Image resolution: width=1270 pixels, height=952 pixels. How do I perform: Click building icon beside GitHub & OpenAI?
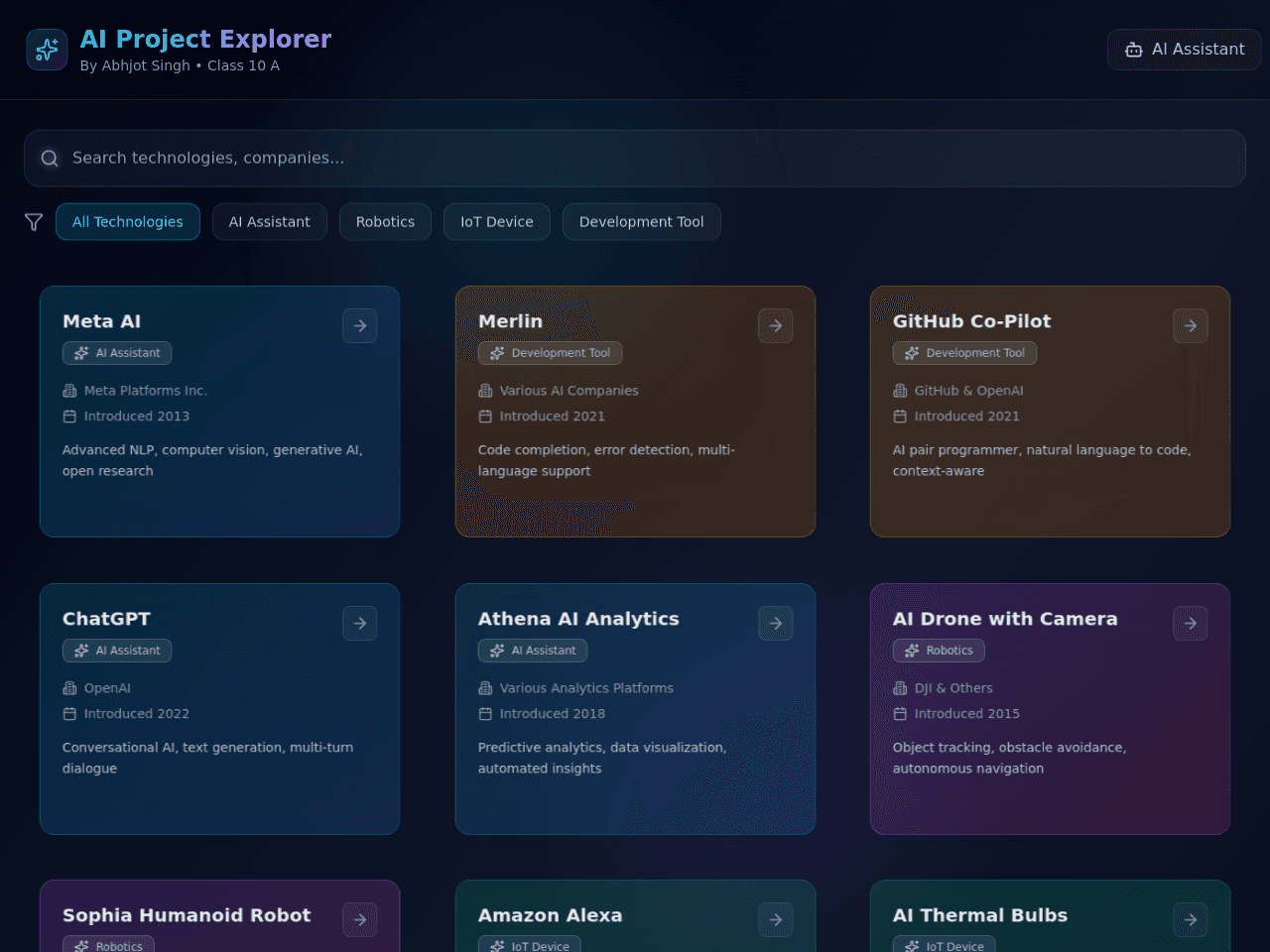pyautogui.click(x=900, y=391)
